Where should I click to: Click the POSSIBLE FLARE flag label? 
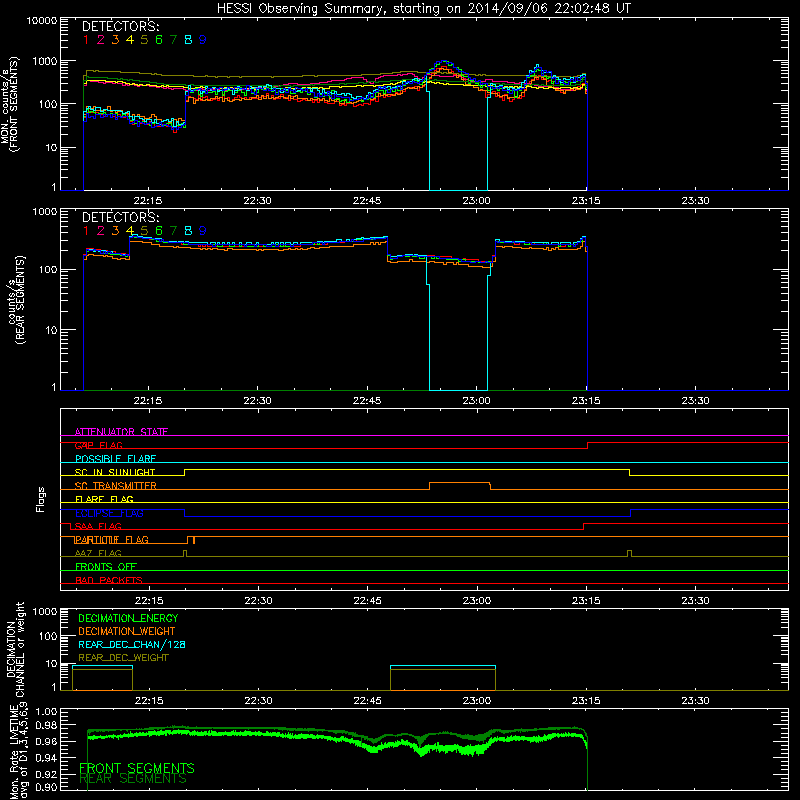click(115, 459)
